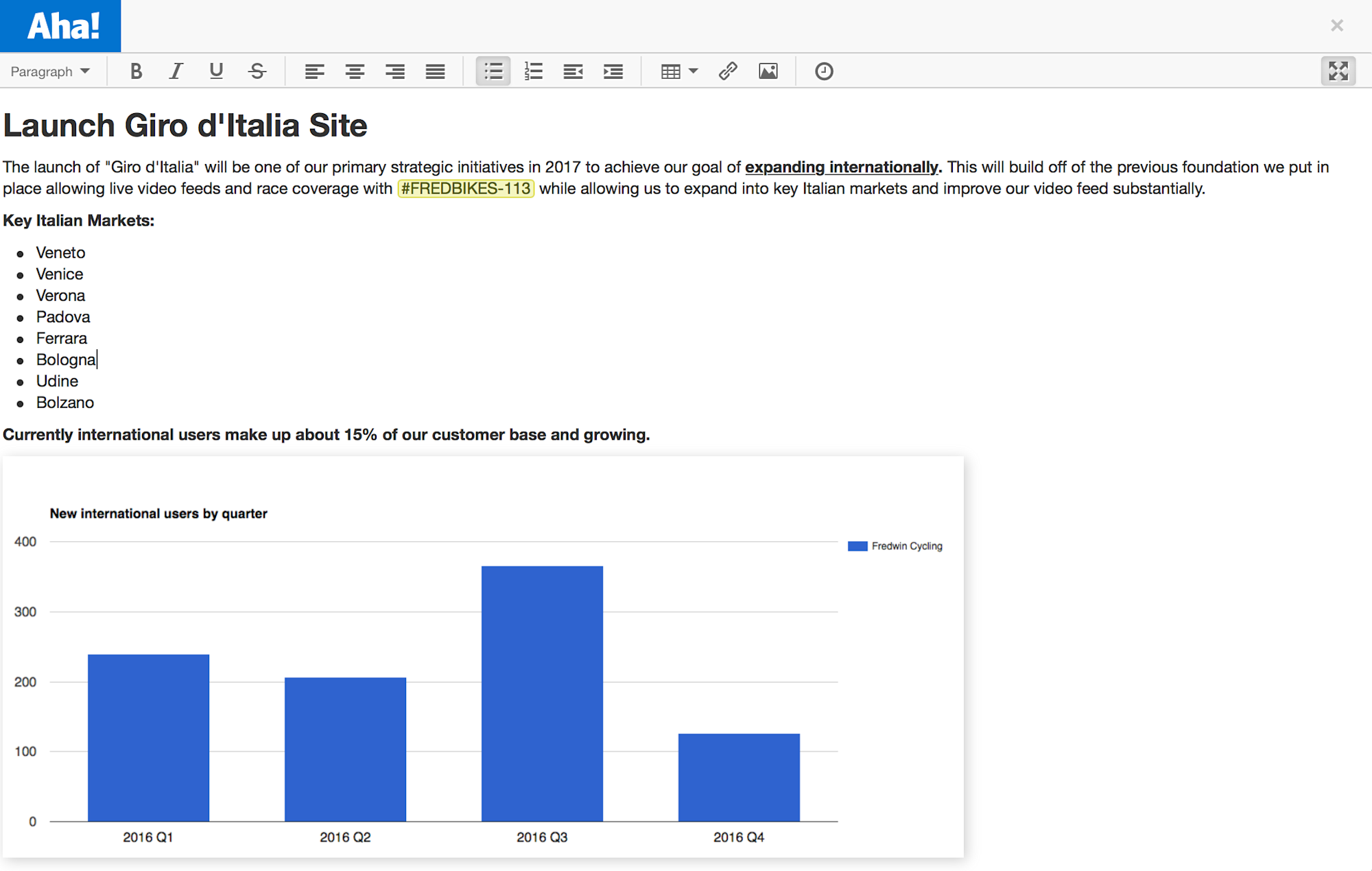
Task: Justify the paragraph text
Action: click(x=435, y=71)
